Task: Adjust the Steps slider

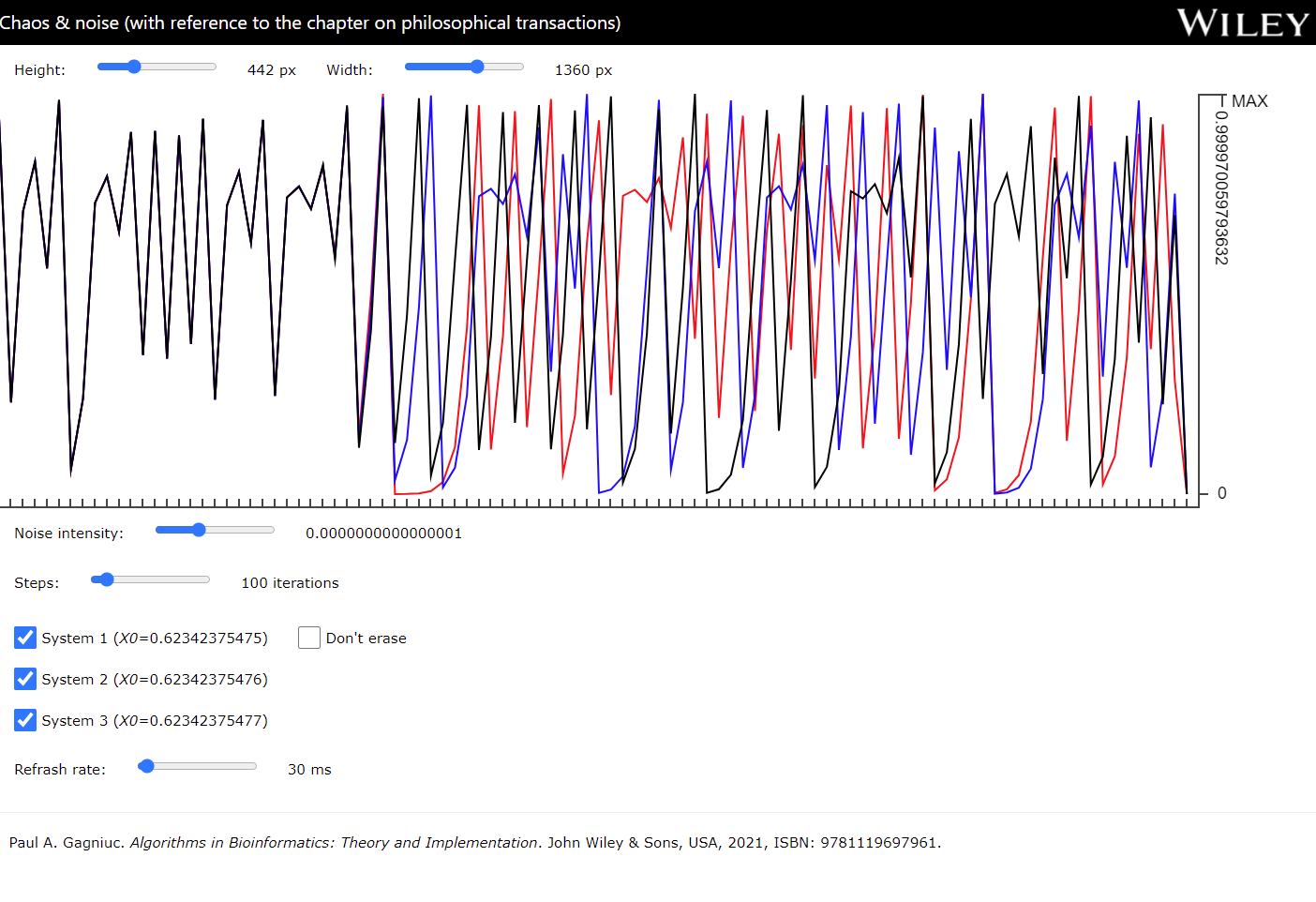Action: coord(150,579)
